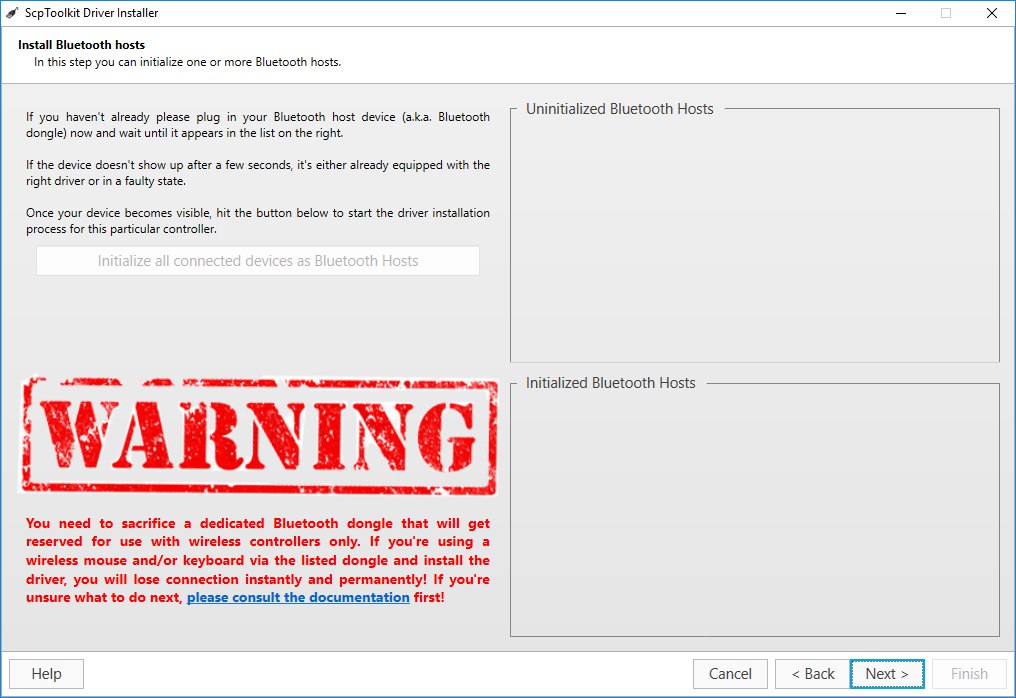The height and width of the screenshot is (698, 1016).
Task: Click the 'If you haven't already please plug' paragraph
Action: [258, 125]
